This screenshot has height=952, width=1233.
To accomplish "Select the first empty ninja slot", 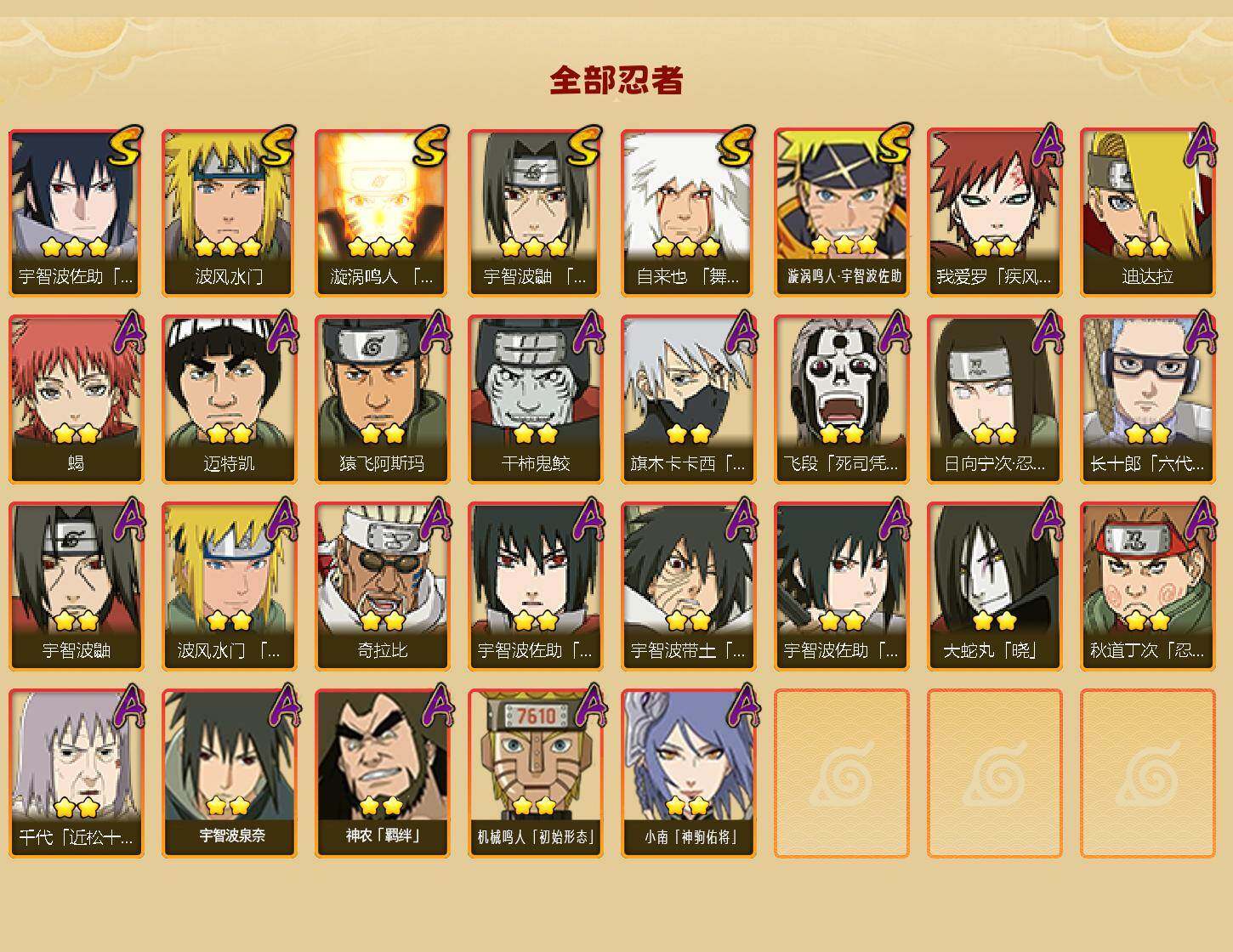I will click(x=841, y=773).
